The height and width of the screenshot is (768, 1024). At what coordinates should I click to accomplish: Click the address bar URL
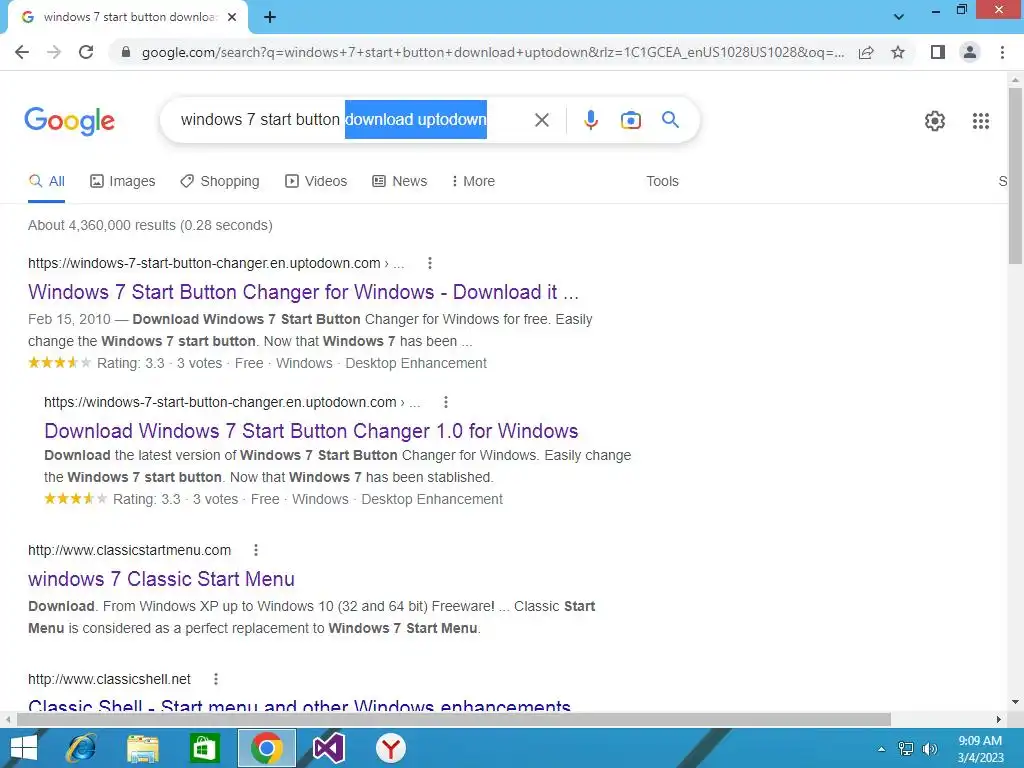[493, 52]
